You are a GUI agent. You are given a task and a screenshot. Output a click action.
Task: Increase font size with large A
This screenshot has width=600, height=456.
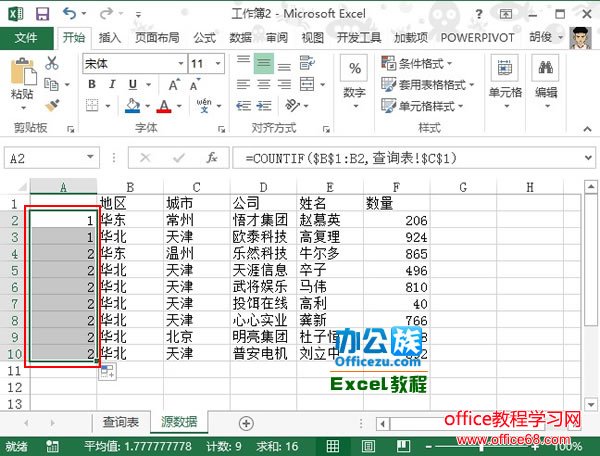point(174,85)
